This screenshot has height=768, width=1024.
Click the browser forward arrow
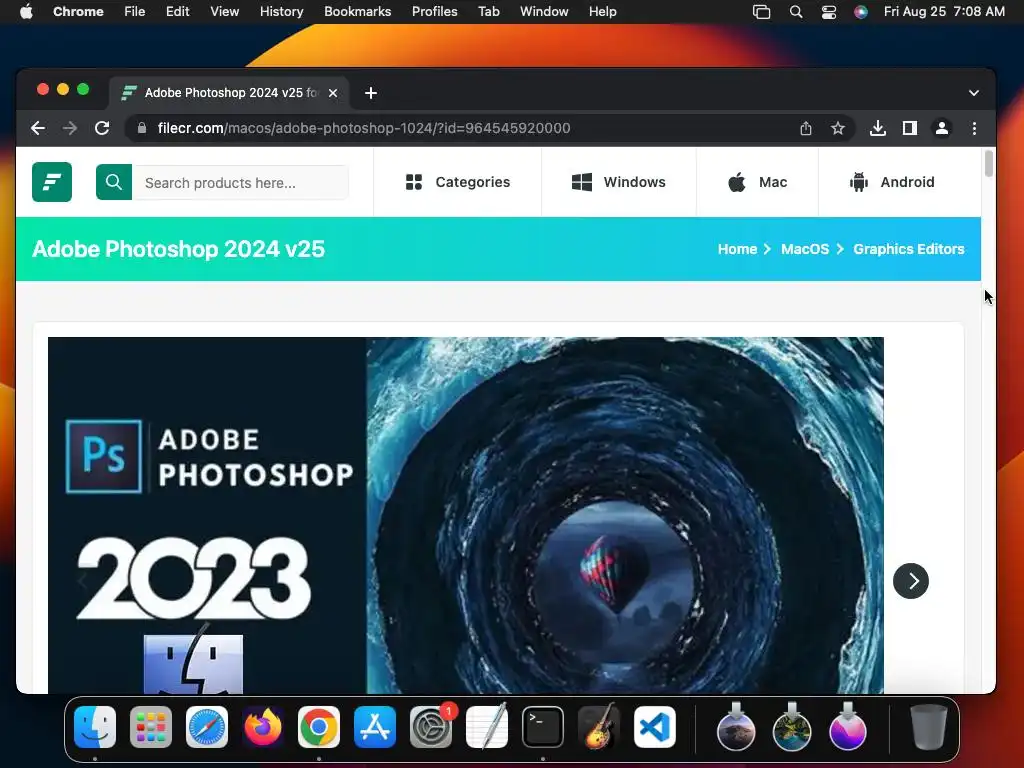[x=70, y=128]
